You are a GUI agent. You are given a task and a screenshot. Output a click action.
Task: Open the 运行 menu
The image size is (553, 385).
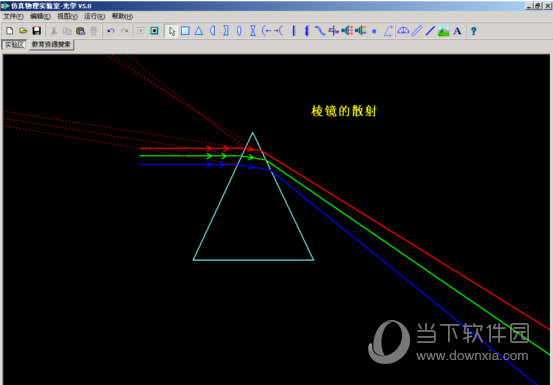click(95, 16)
